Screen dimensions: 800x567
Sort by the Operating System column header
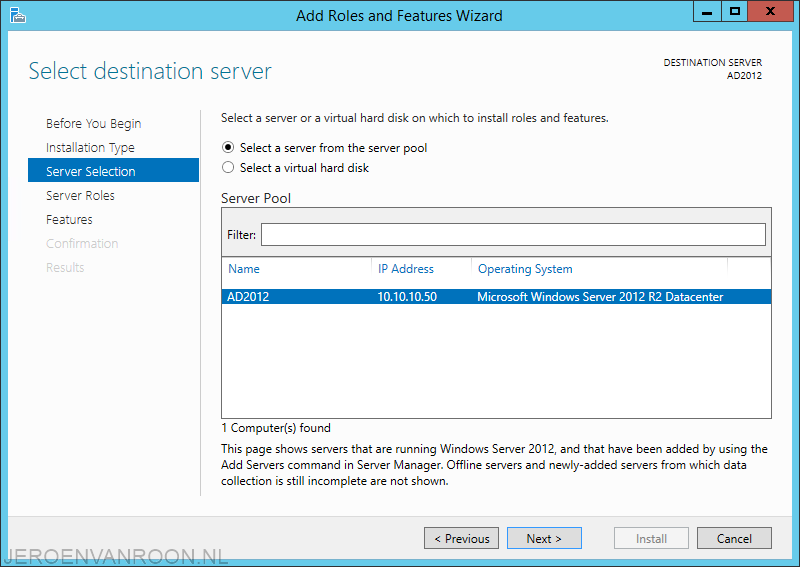(525, 269)
